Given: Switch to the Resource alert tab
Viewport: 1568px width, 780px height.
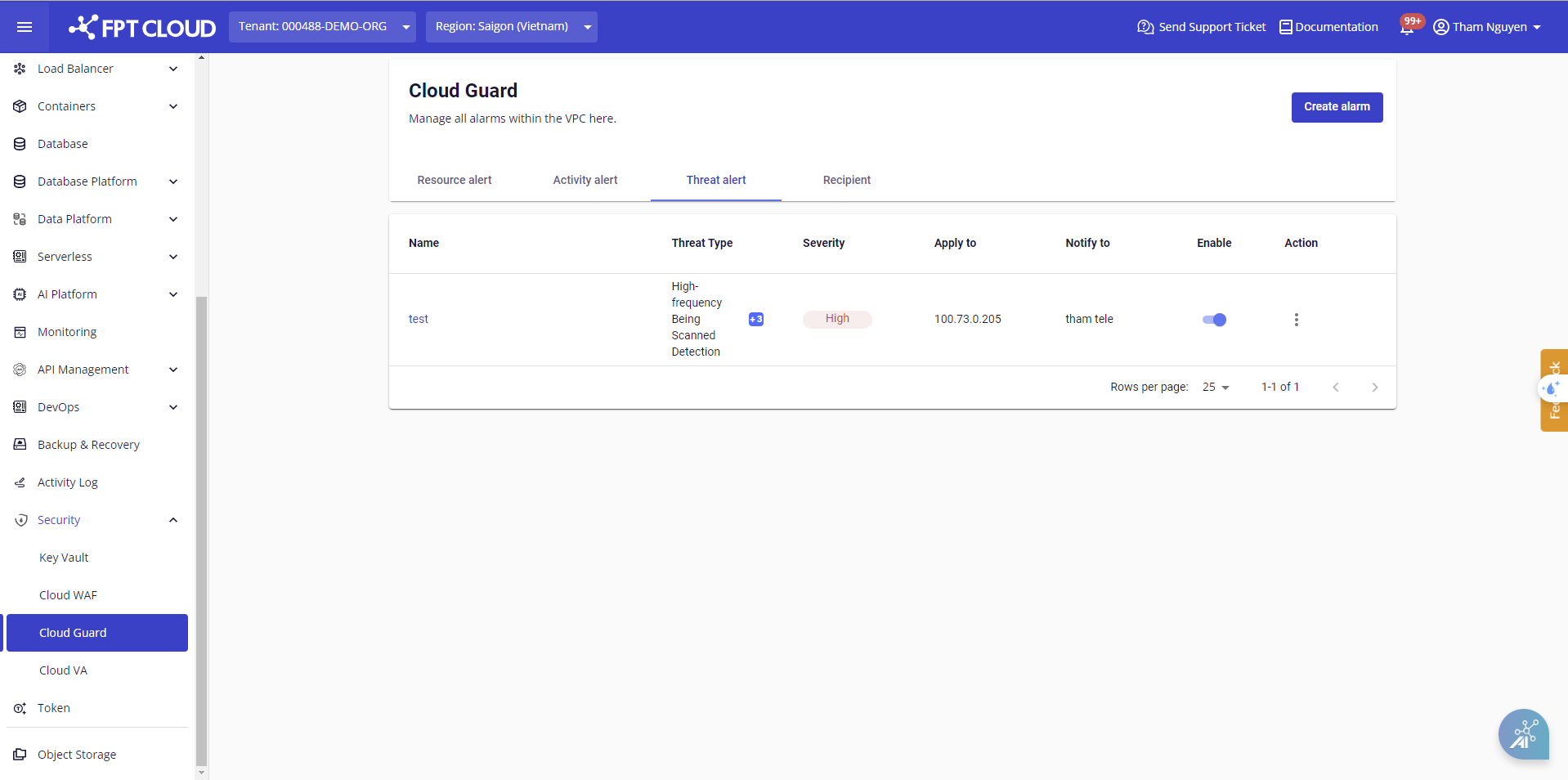Looking at the screenshot, I should coord(455,180).
